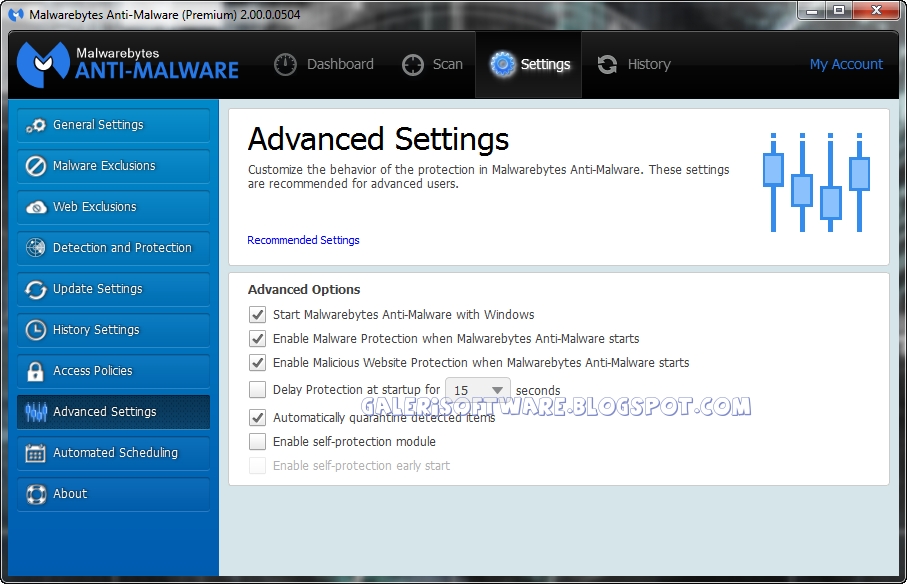The width and height of the screenshot is (907, 584).
Task: Open General Settings in the sidebar
Action: [x=113, y=125]
